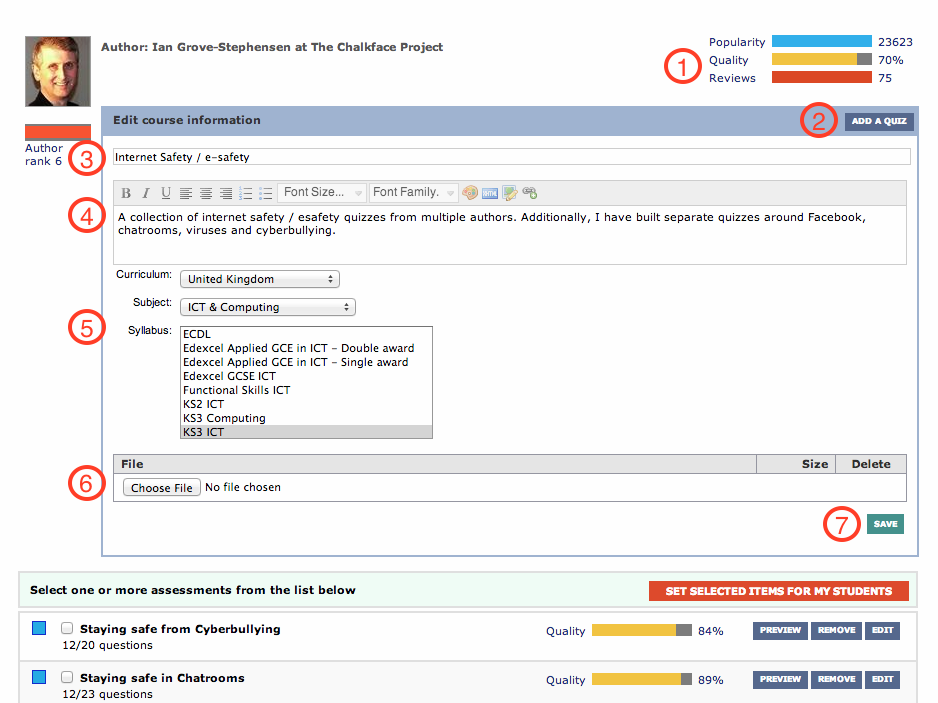Click the course title input field
This screenshot has height=703, width=938.
pos(510,157)
